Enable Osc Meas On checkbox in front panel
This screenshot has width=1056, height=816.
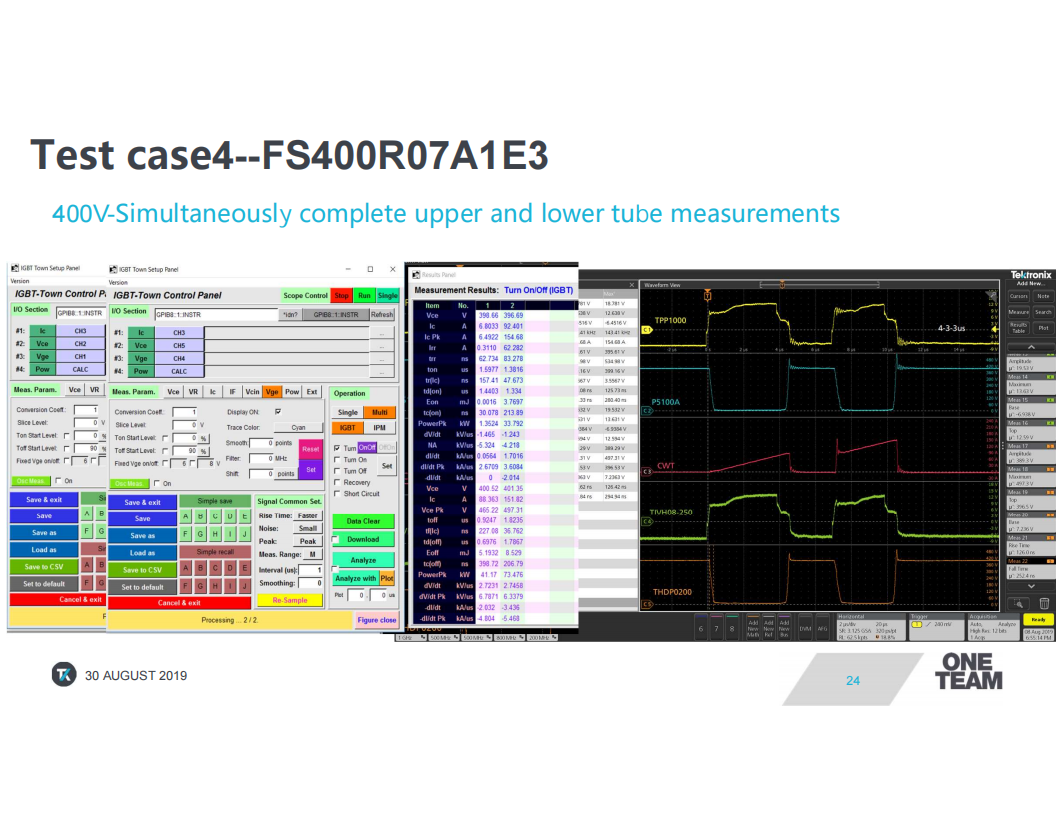(157, 483)
